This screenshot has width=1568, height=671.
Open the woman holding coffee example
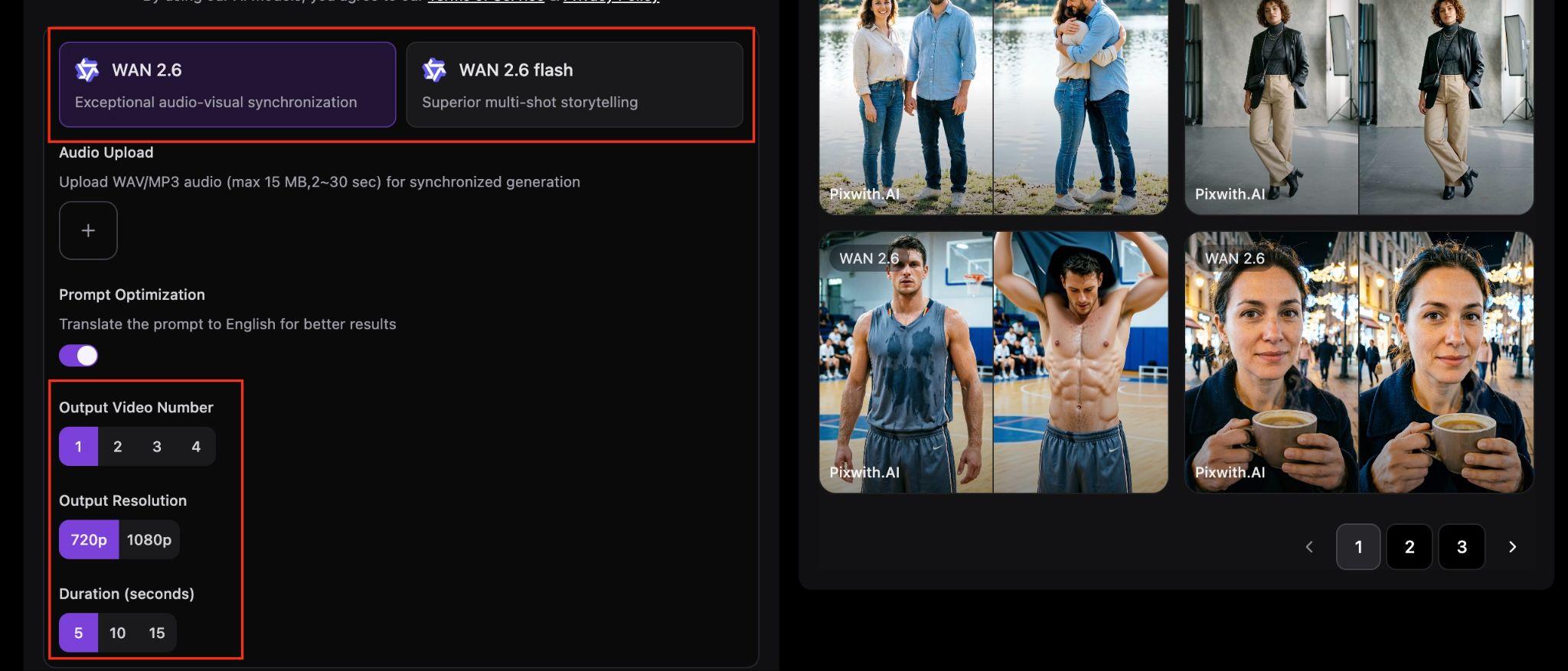pyautogui.click(x=1359, y=363)
